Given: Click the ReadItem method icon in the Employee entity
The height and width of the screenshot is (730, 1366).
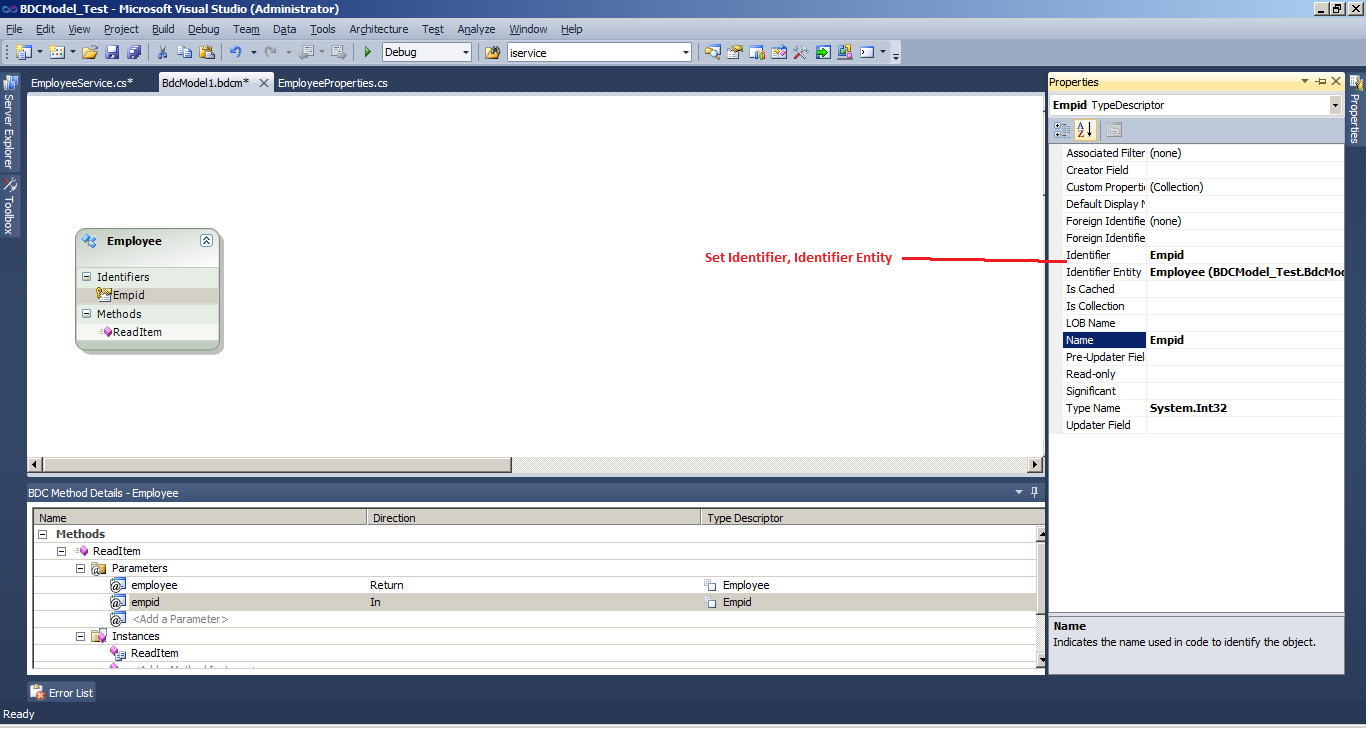Looking at the screenshot, I should coord(106,332).
